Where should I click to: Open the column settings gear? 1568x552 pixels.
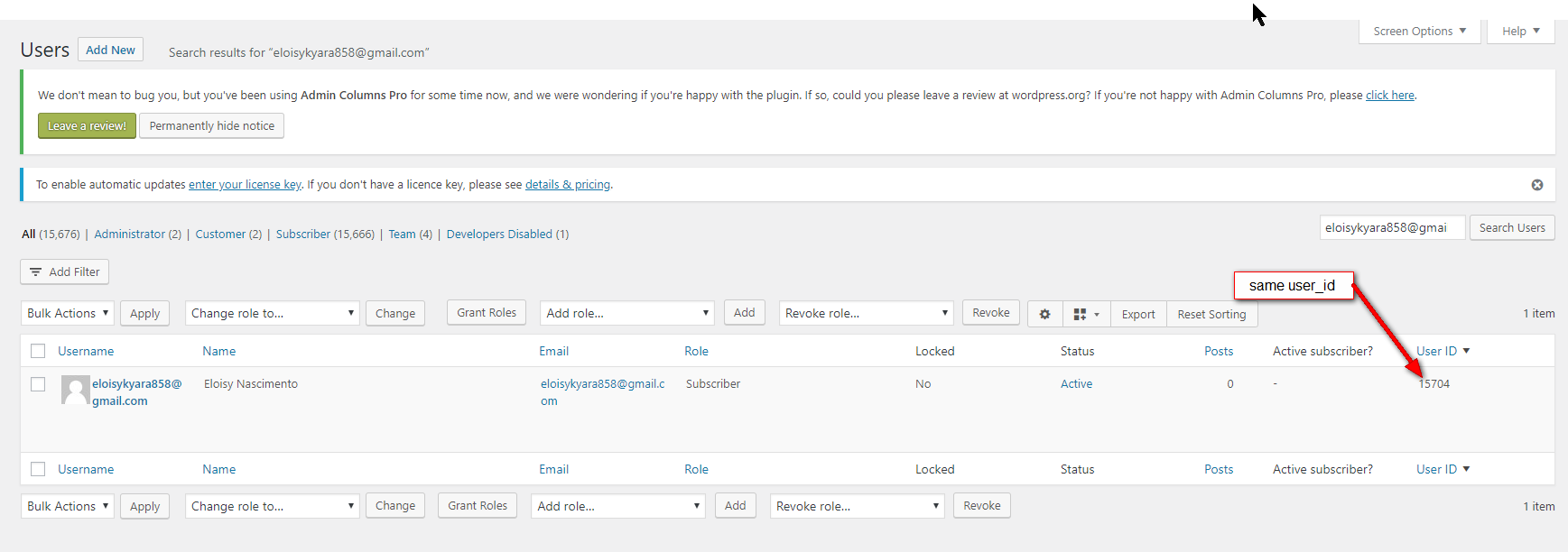pyautogui.click(x=1044, y=314)
